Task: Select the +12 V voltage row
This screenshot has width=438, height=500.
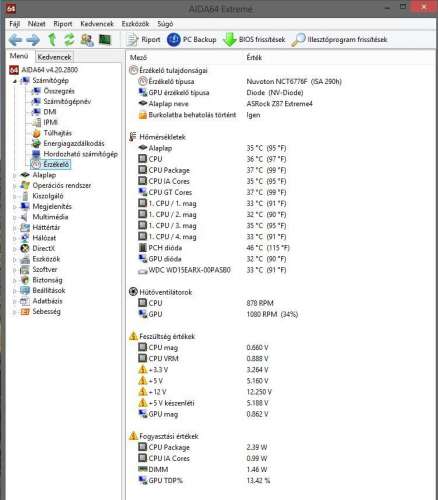Action: point(205,392)
